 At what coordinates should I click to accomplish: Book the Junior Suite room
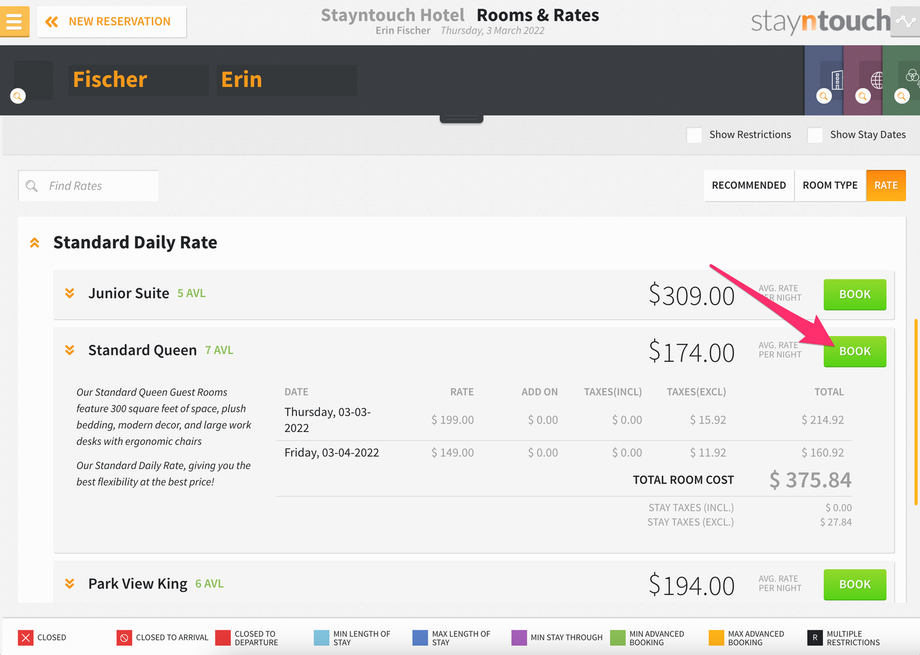click(x=855, y=295)
